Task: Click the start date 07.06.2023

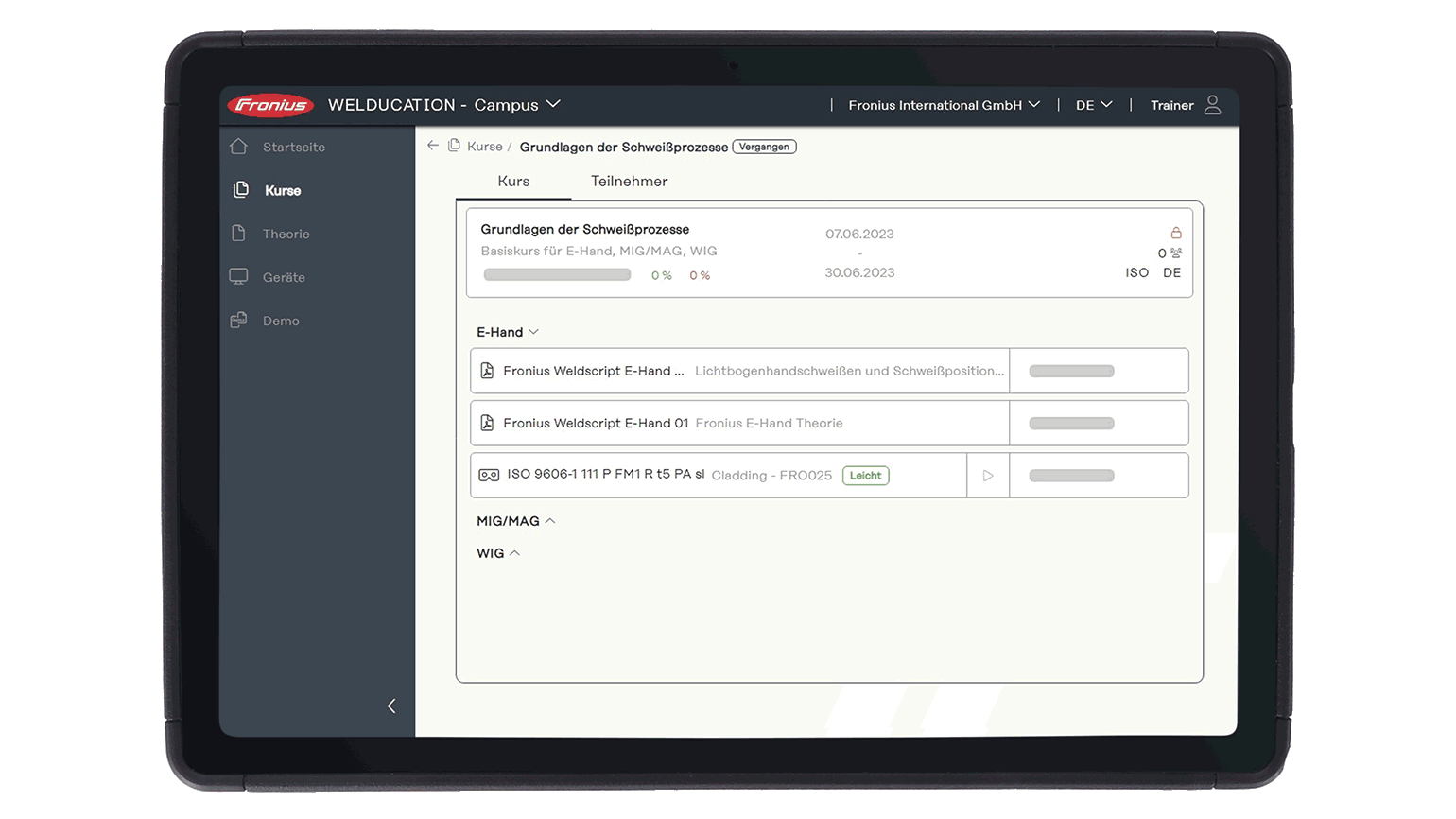Action: (859, 234)
